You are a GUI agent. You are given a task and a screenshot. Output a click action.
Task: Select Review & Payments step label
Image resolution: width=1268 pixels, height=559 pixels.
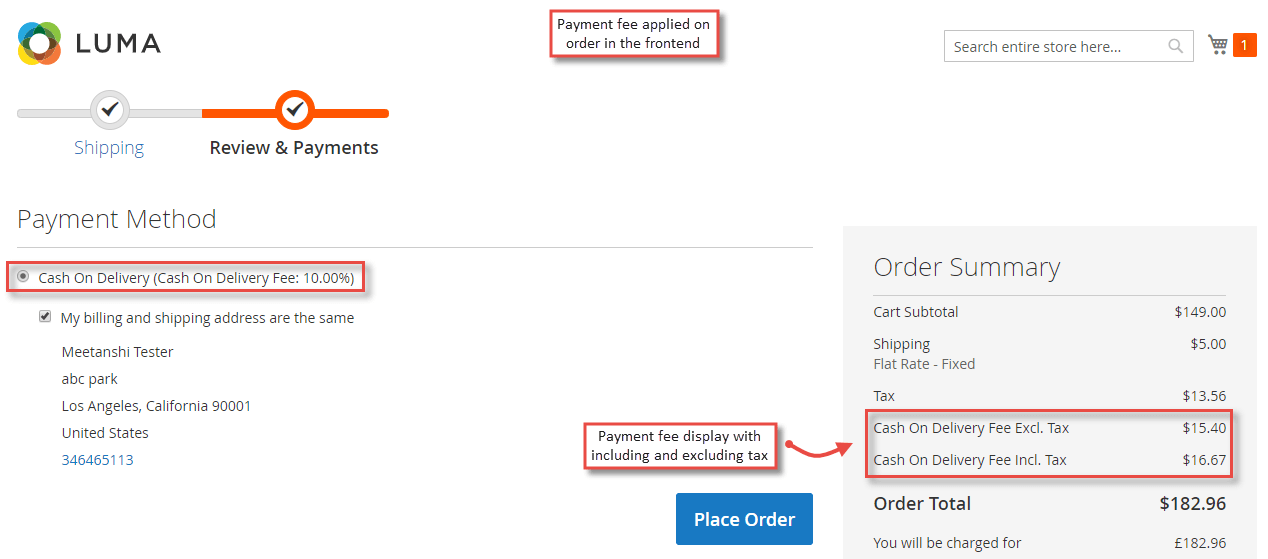coord(294,148)
